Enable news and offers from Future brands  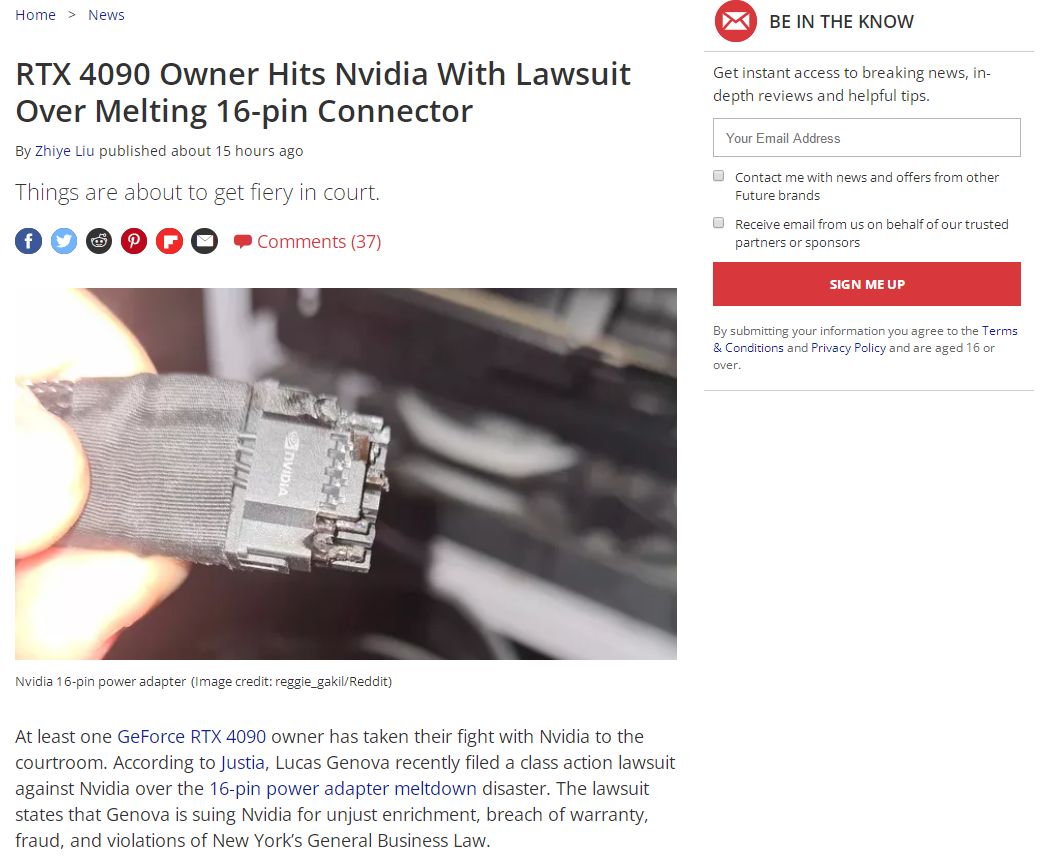(x=718, y=176)
